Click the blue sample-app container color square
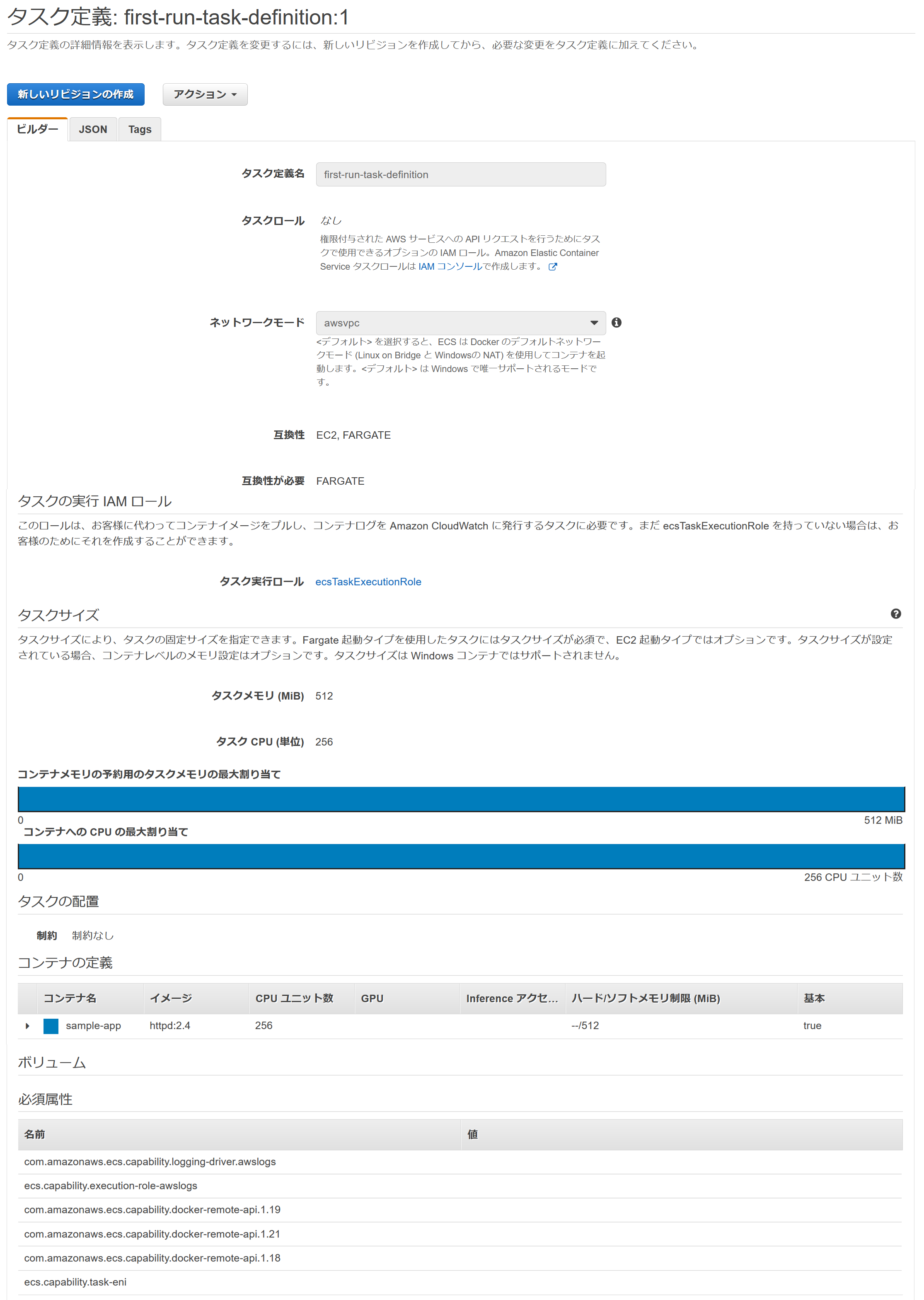Screen dimensions: 924x1300 51,1026
